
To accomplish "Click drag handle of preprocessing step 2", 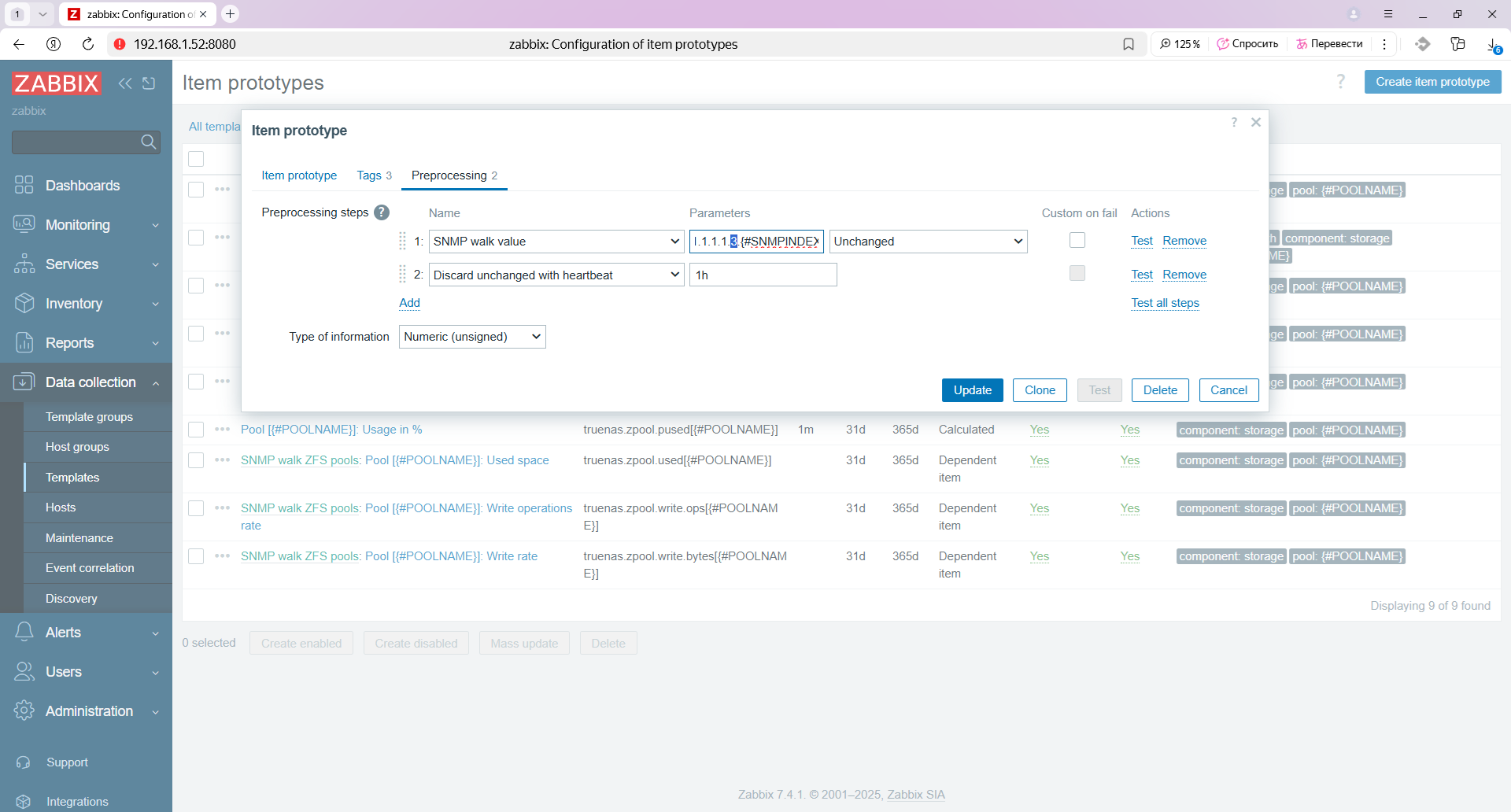I will [403, 275].
